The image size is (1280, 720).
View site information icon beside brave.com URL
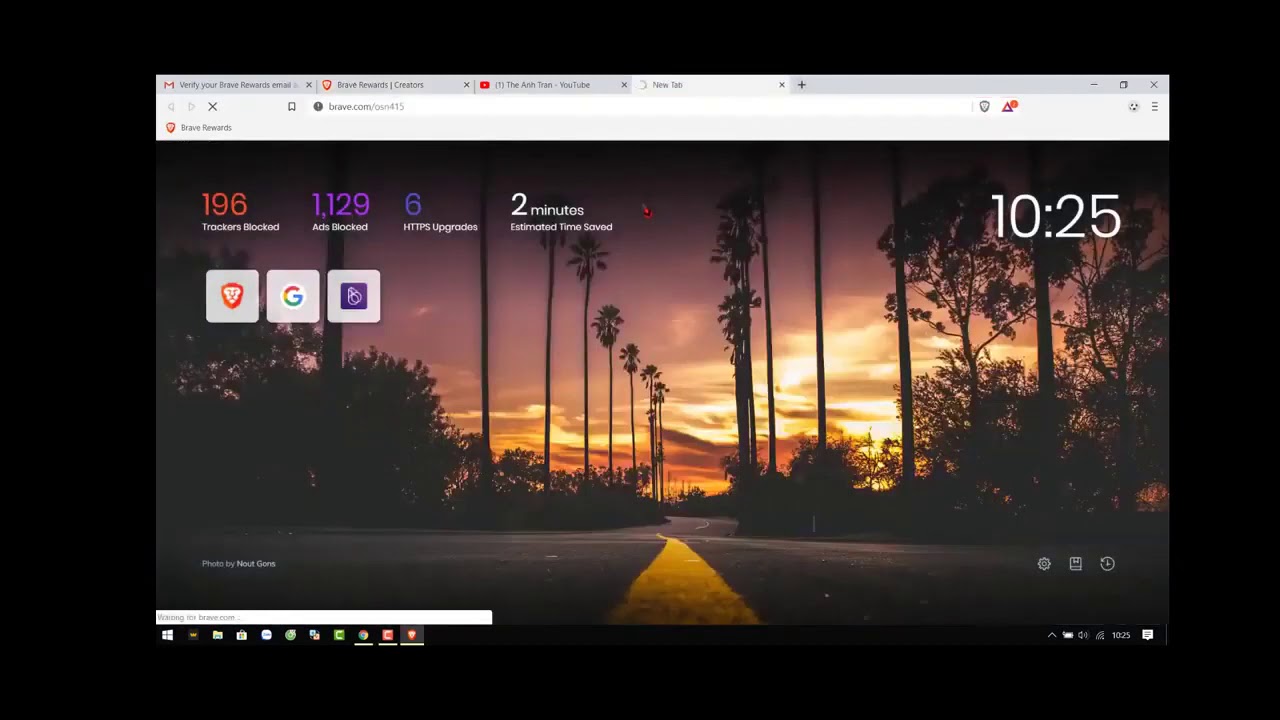[318, 106]
